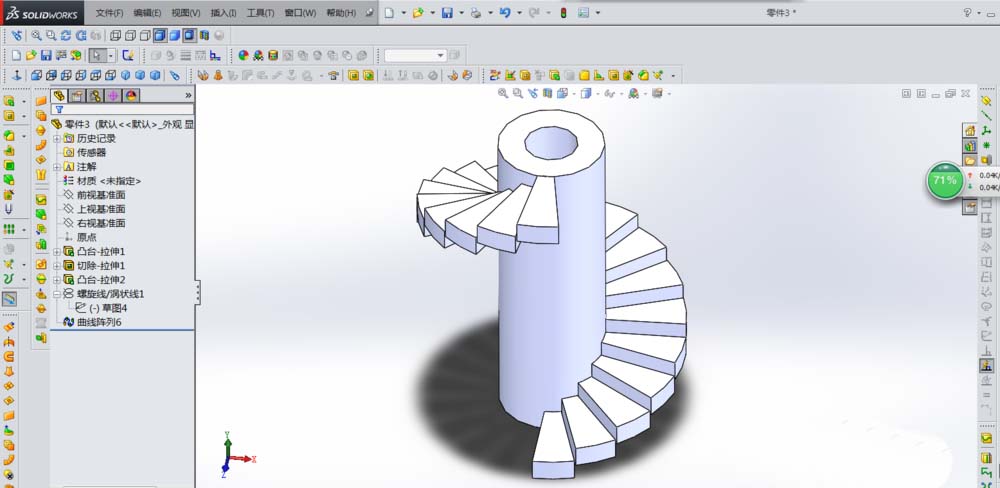1000x488 pixels.
Task: Open the dropdown arrow beside the Save icon
Action: 461,13
